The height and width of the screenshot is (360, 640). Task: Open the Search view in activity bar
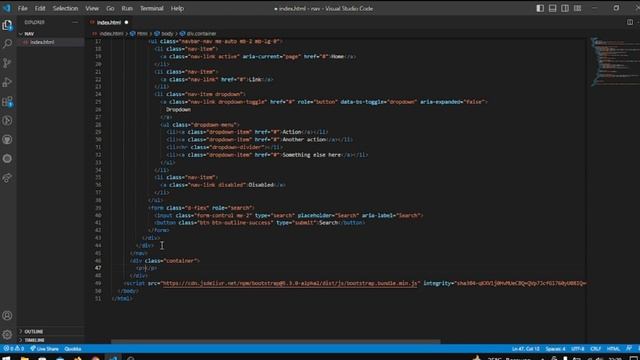pos(7,44)
